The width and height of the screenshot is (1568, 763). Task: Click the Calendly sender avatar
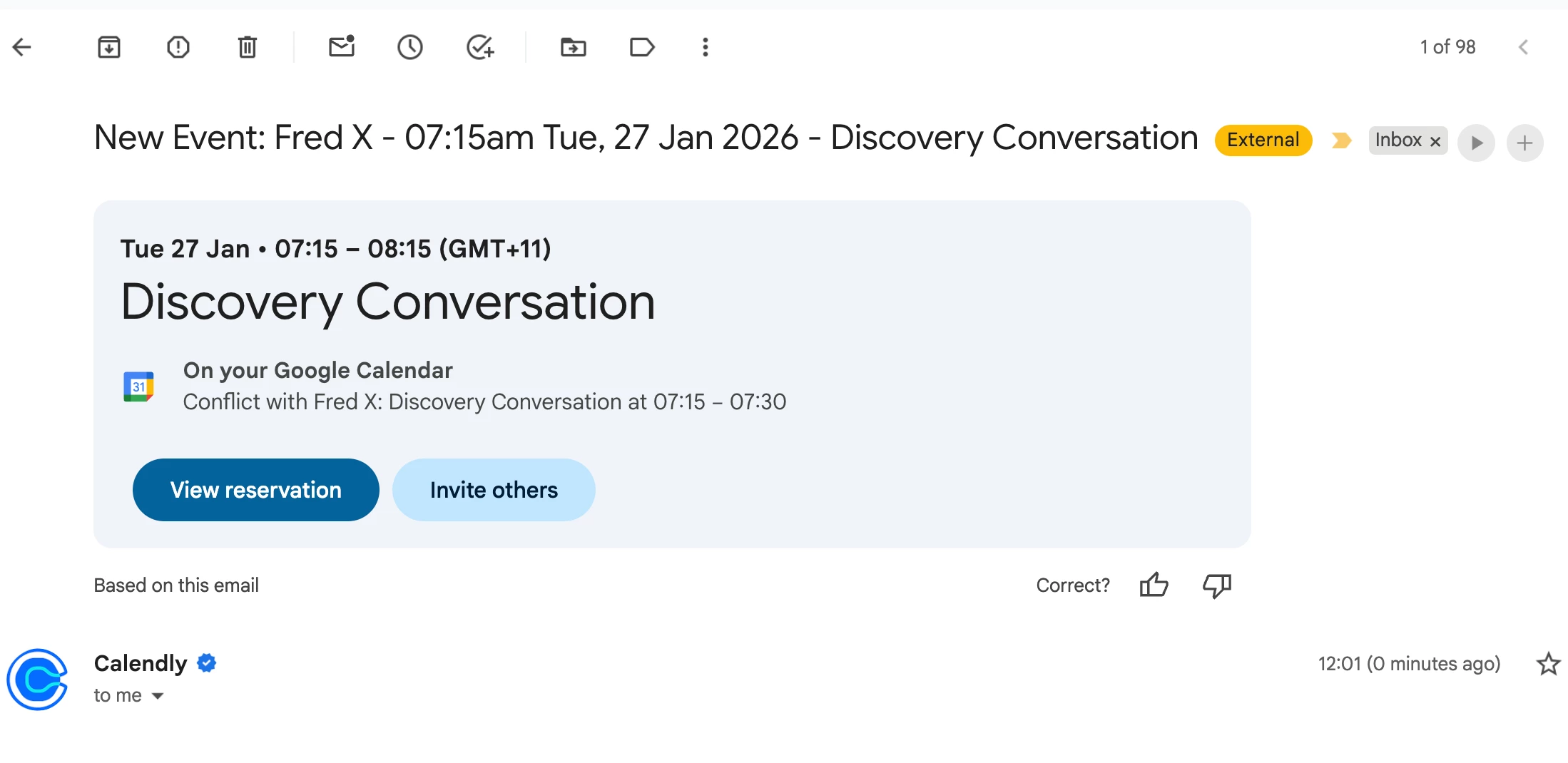(x=37, y=679)
